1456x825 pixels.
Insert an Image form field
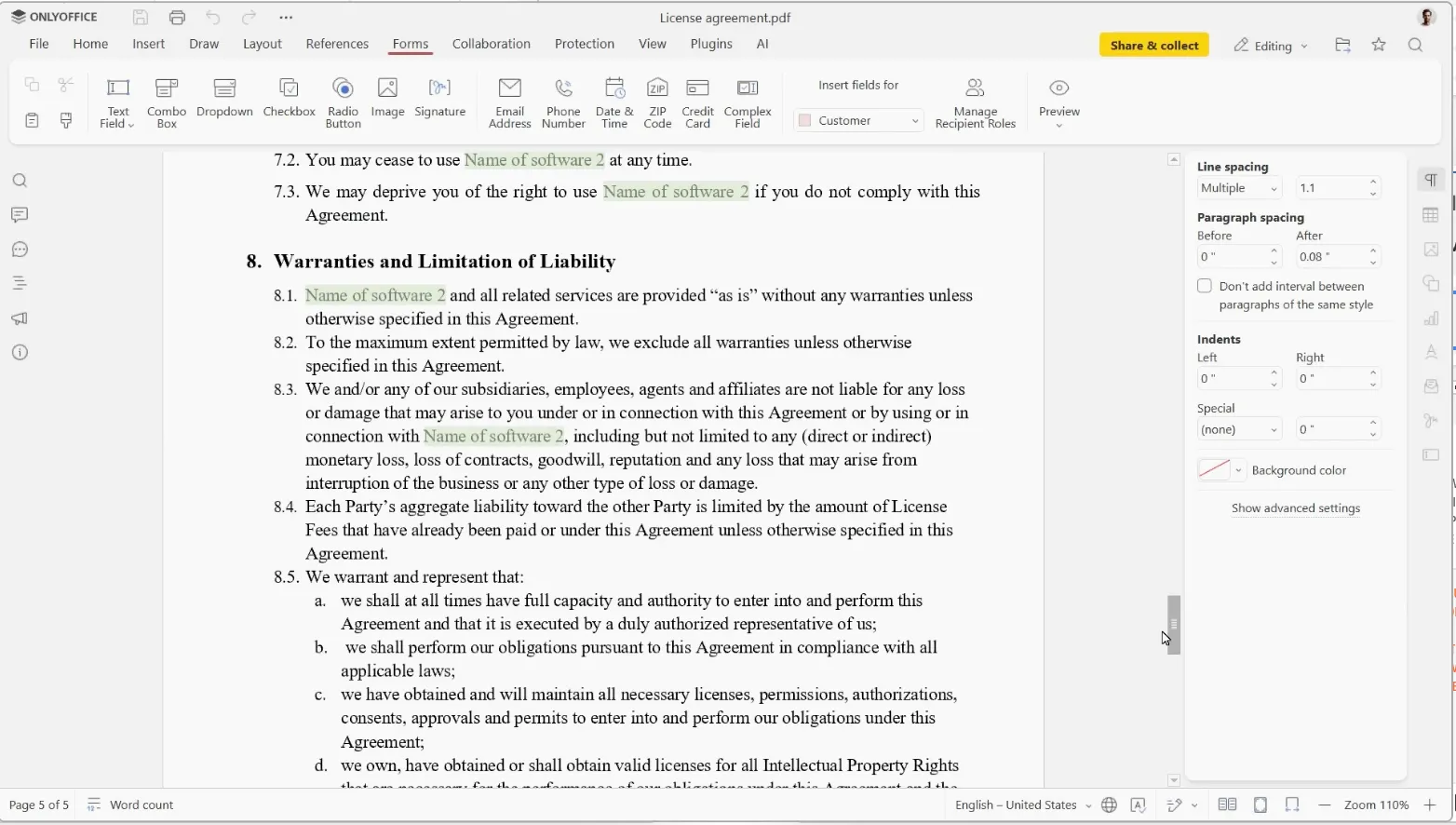coord(387,99)
